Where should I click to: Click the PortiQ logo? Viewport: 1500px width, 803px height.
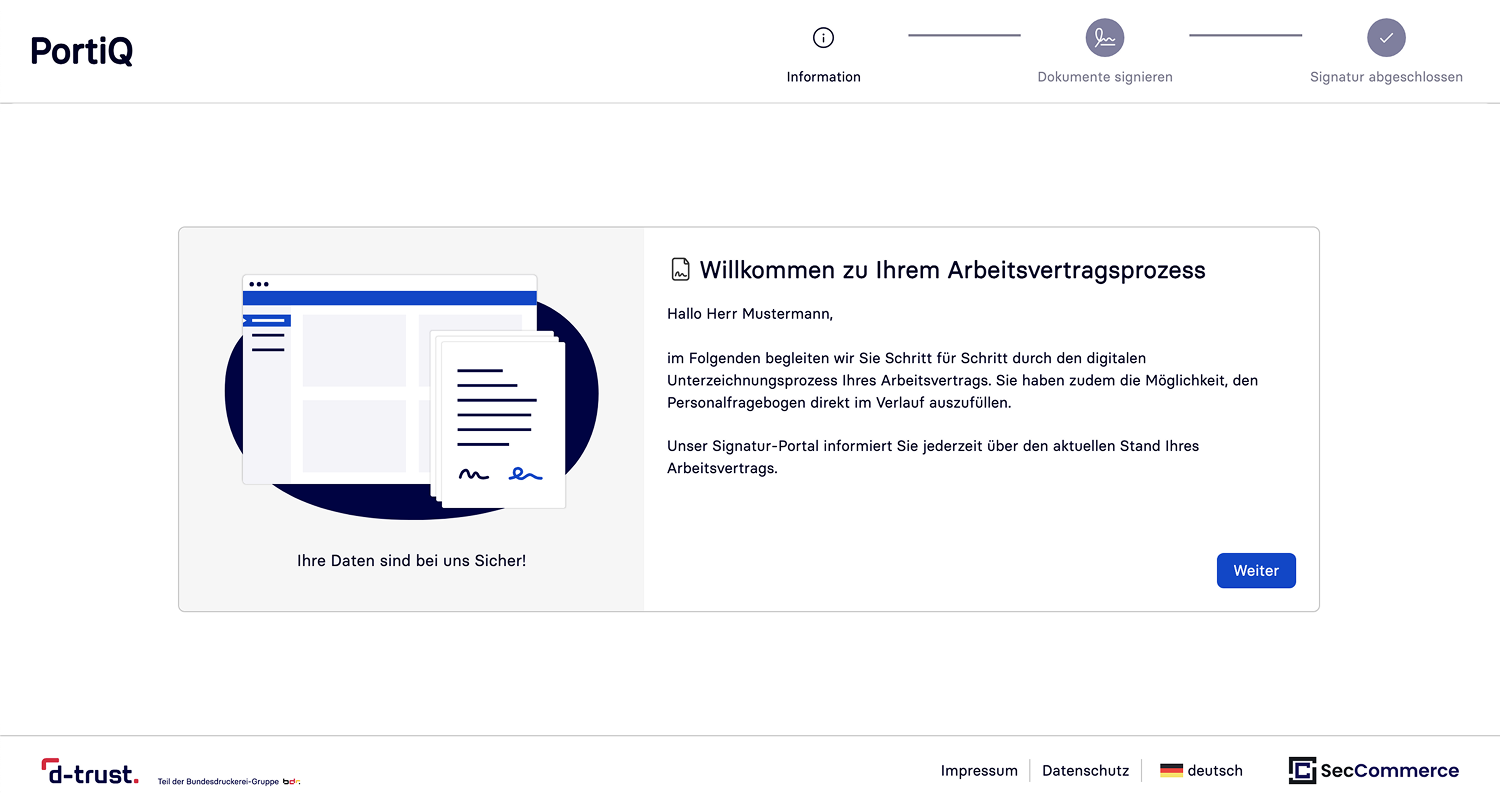click(82, 51)
